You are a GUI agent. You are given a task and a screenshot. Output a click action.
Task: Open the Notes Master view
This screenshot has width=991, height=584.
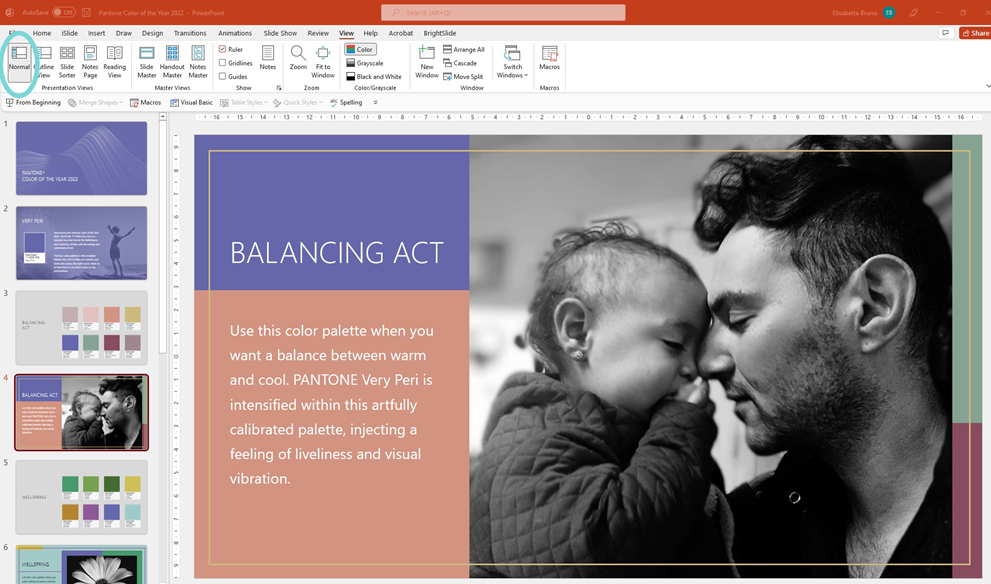click(x=197, y=60)
